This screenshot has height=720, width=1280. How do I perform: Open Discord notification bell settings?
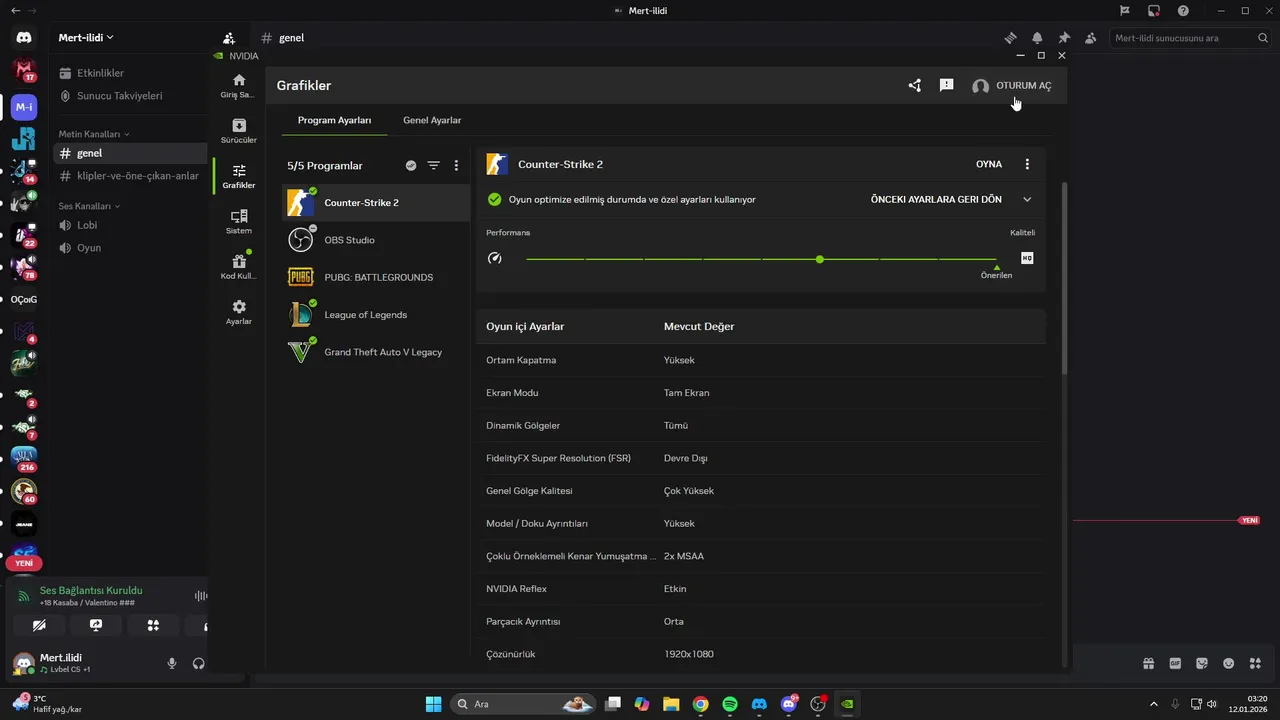point(1037,38)
